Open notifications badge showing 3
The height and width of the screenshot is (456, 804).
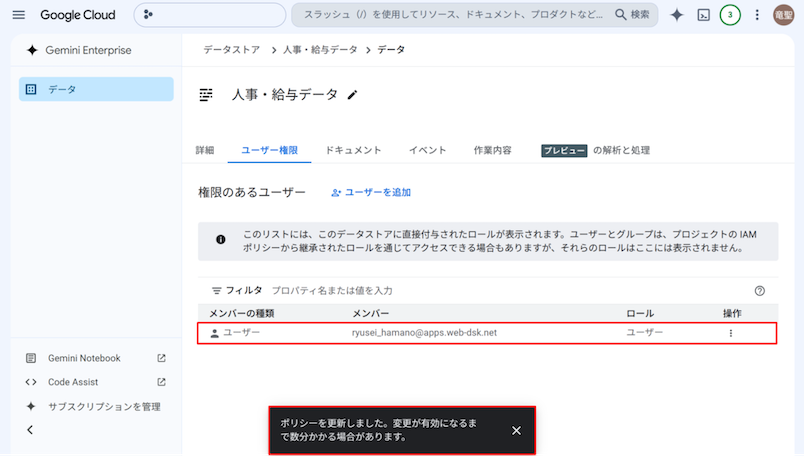click(x=730, y=15)
